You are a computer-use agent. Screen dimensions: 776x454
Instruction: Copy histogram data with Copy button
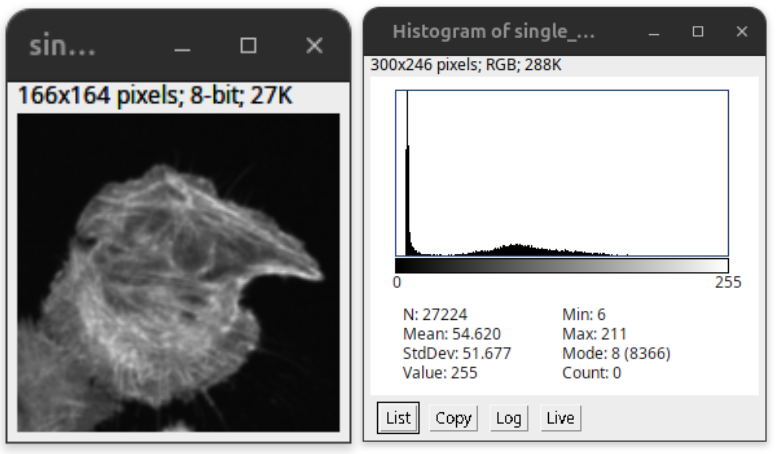(453, 418)
